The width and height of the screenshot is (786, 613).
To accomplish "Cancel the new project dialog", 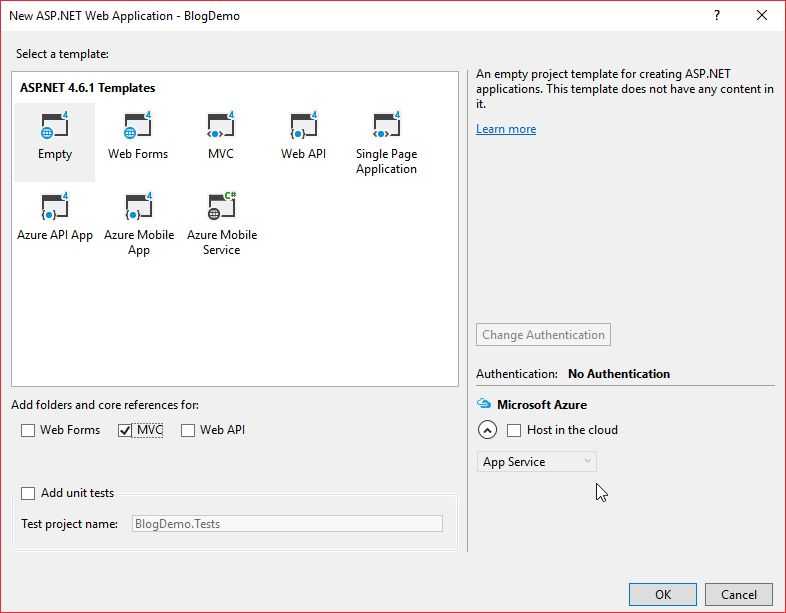I will 738,594.
